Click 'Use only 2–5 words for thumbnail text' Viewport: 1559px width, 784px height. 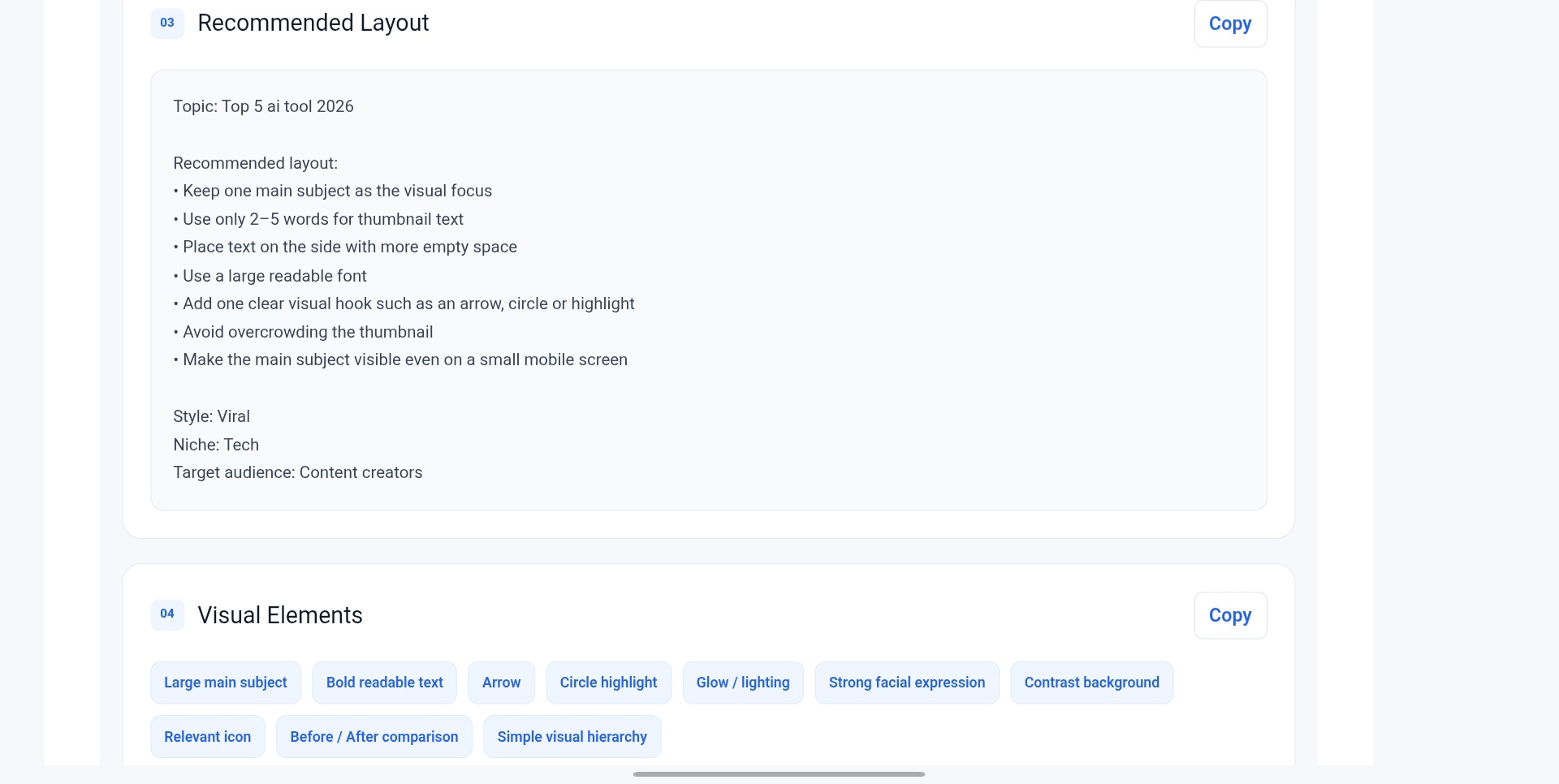(318, 219)
